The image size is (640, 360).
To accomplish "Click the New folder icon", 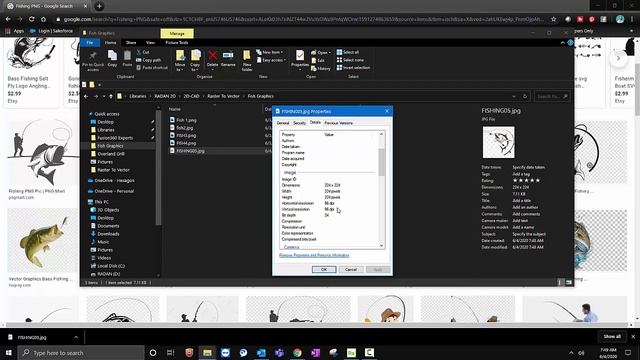I will point(247,56).
